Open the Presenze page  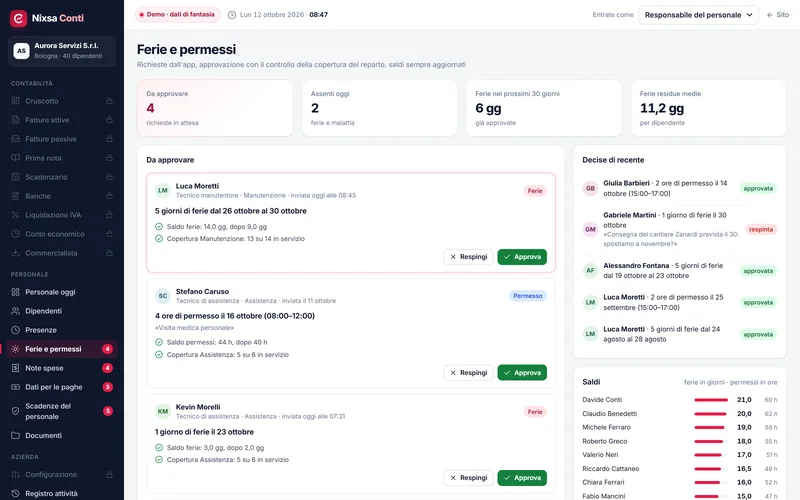[62, 330]
